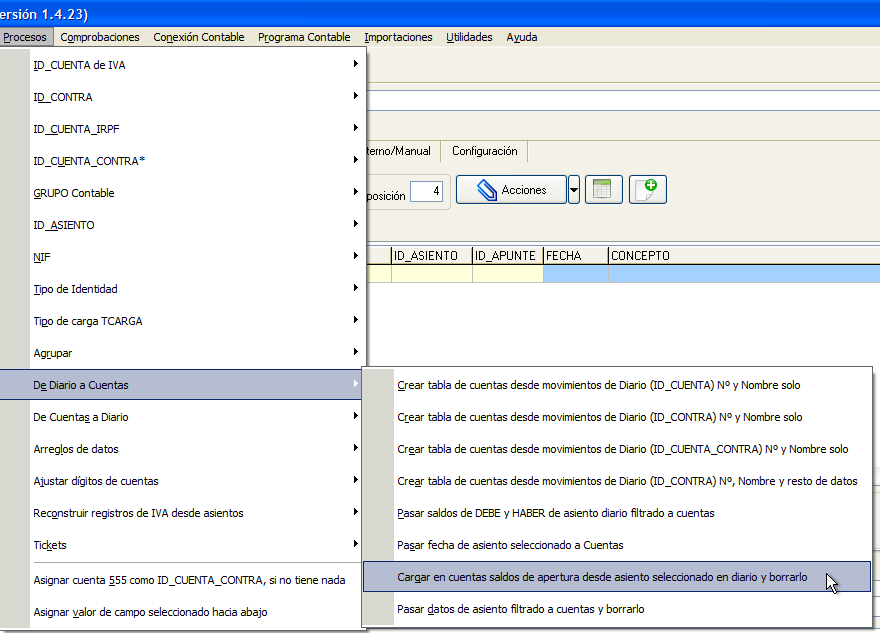Click the new document green plus icon
Viewport: 880px width, 633px height.
[648, 190]
